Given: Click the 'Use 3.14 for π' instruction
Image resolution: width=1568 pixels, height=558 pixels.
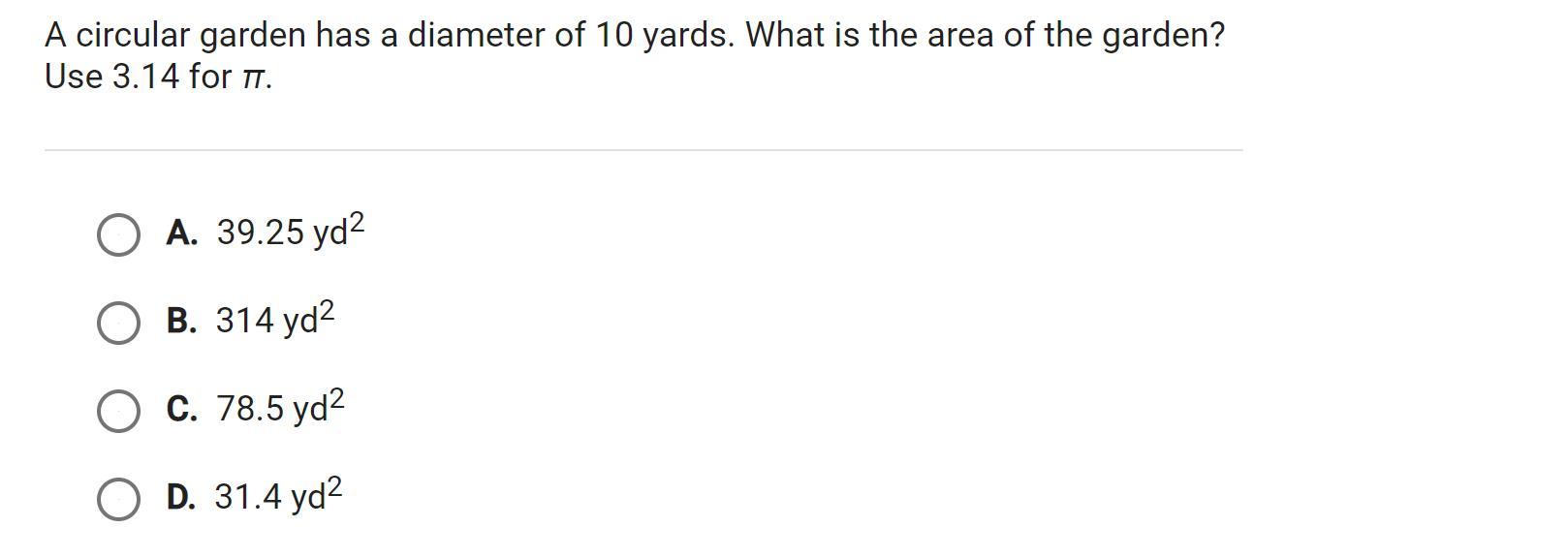Looking at the screenshot, I should [159, 77].
